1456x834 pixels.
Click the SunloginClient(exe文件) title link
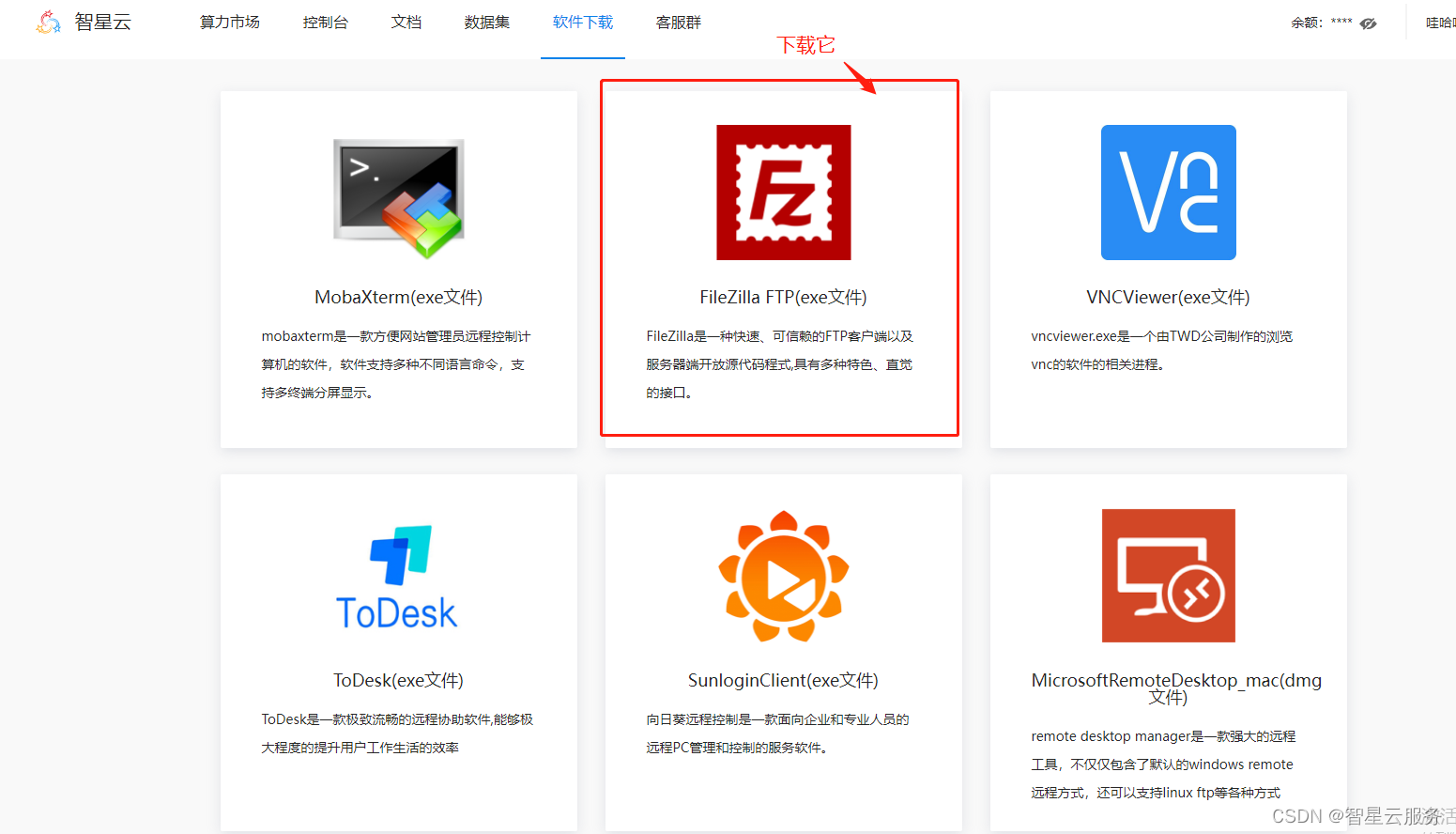point(784,681)
